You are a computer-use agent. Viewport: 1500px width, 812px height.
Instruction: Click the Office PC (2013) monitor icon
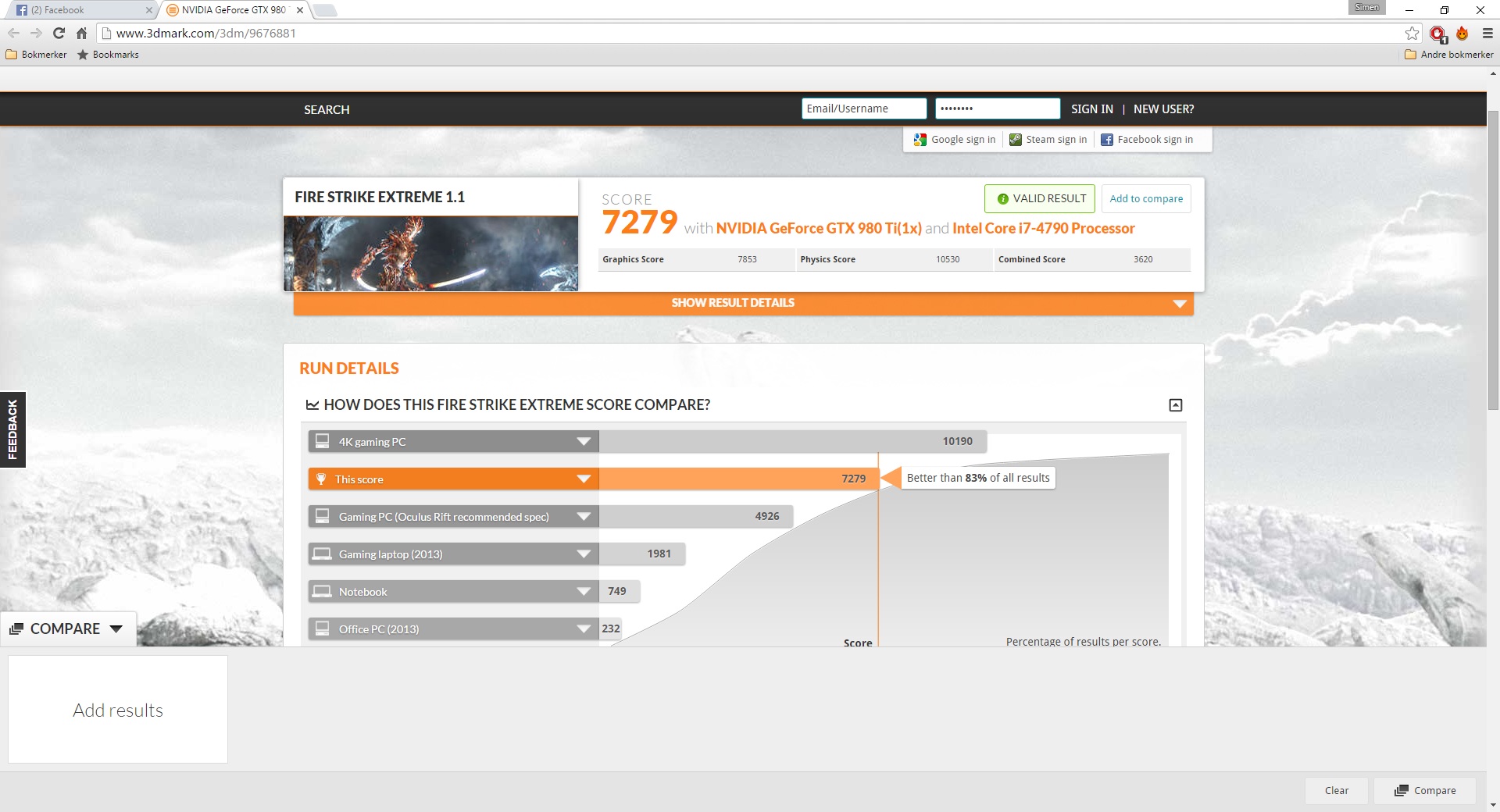(x=322, y=629)
